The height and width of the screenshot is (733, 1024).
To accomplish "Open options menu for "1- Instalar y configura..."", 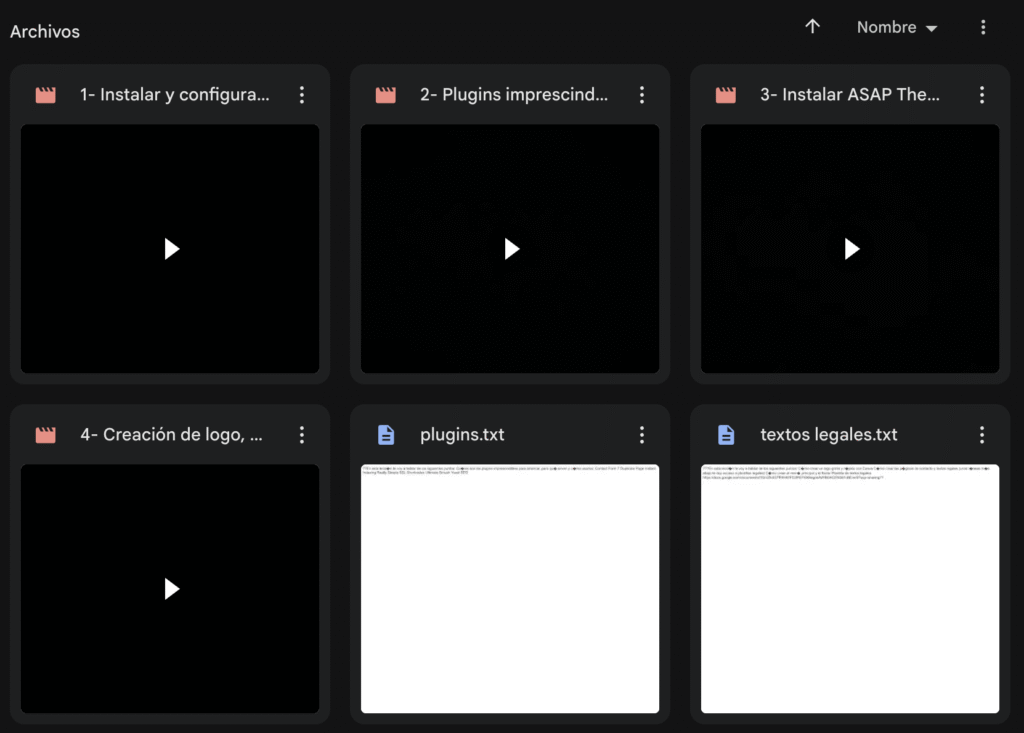I will pos(302,95).
